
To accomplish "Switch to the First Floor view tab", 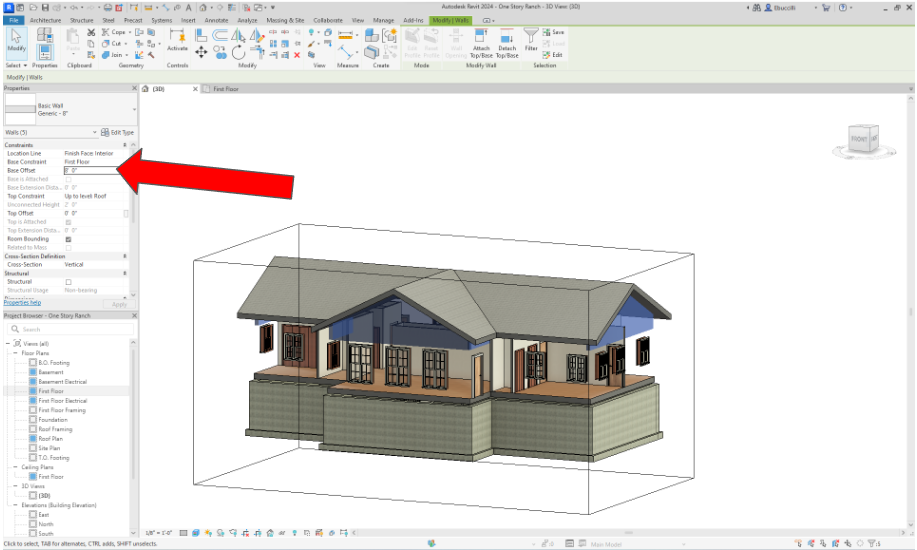I will tap(225, 89).
